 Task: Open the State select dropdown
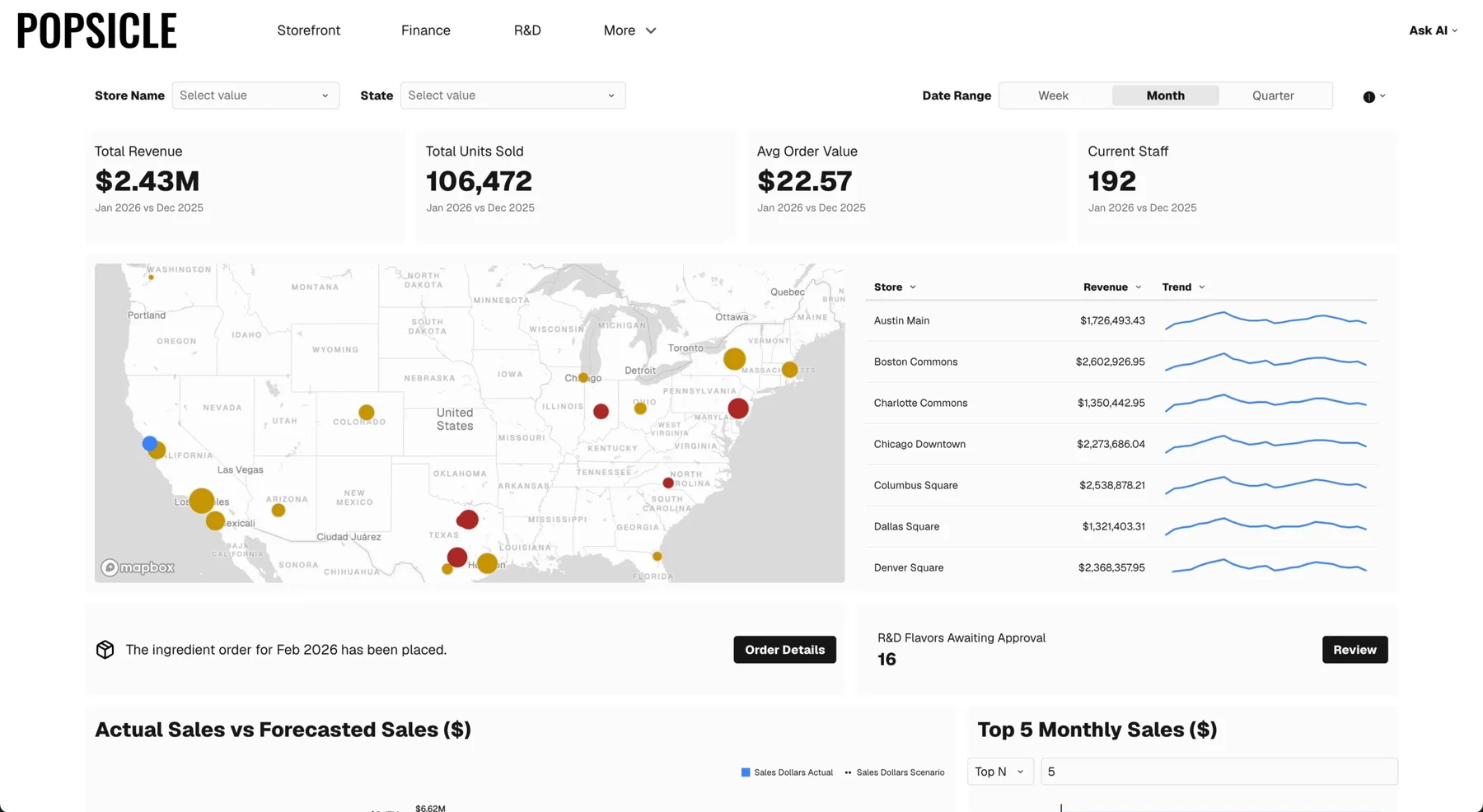click(512, 96)
